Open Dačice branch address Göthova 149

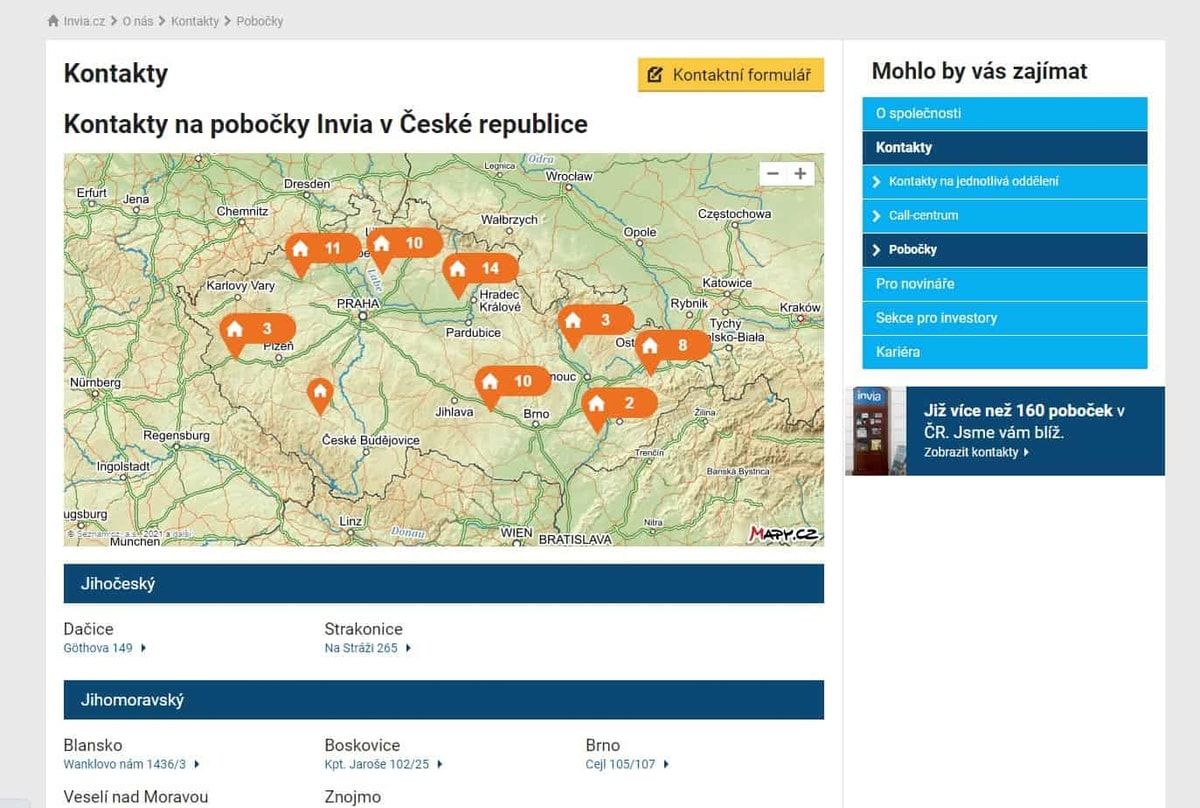(x=105, y=648)
